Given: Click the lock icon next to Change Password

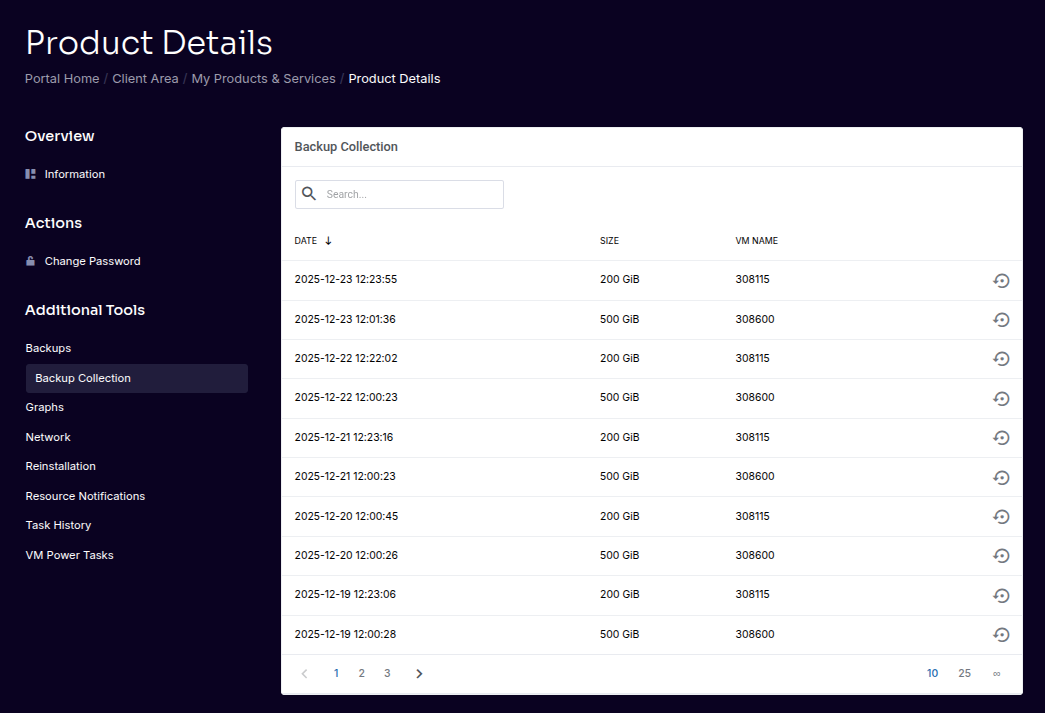Looking at the screenshot, I should tap(29, 261).
